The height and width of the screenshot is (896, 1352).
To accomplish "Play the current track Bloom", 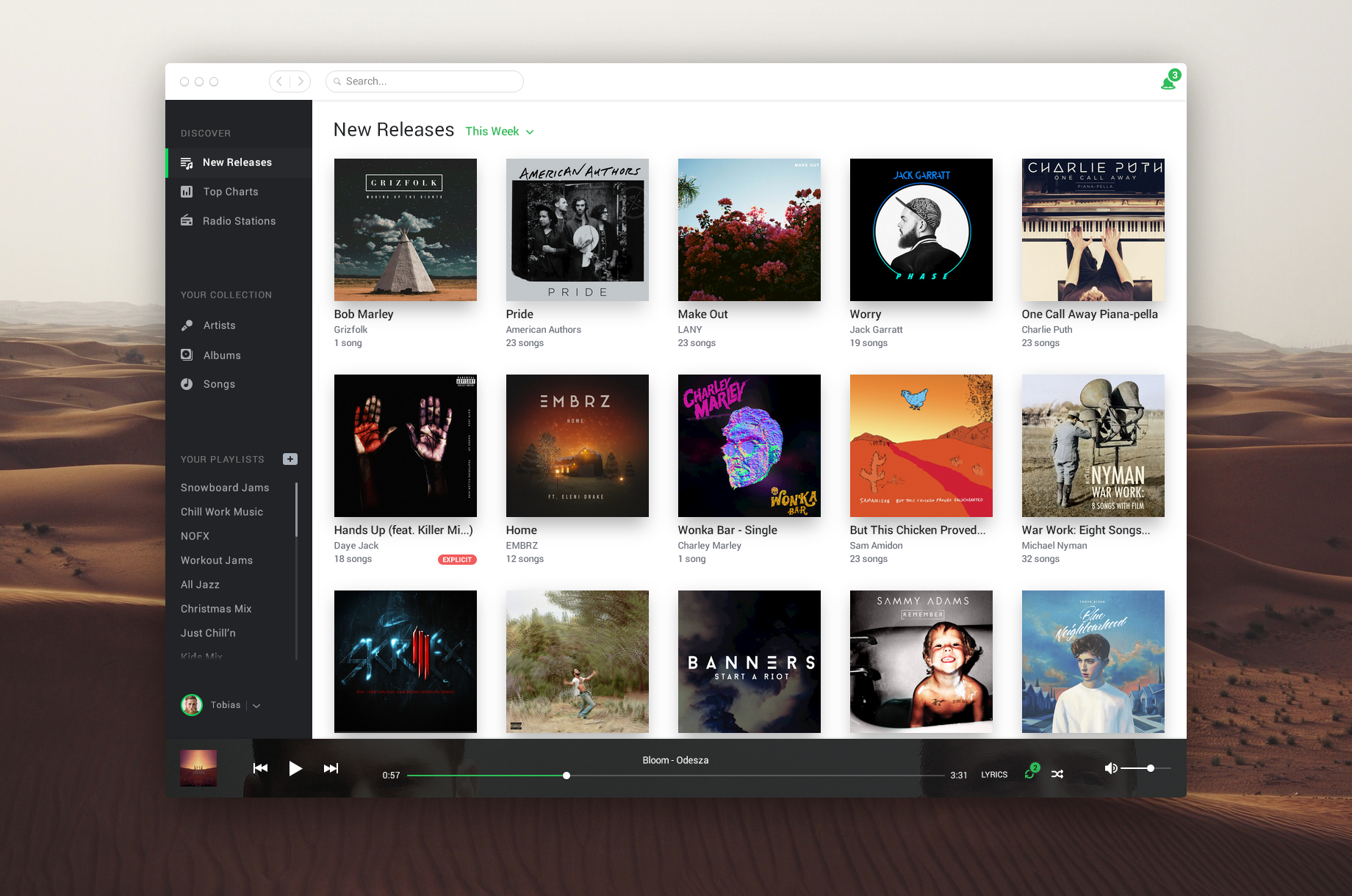I will 295,768.
